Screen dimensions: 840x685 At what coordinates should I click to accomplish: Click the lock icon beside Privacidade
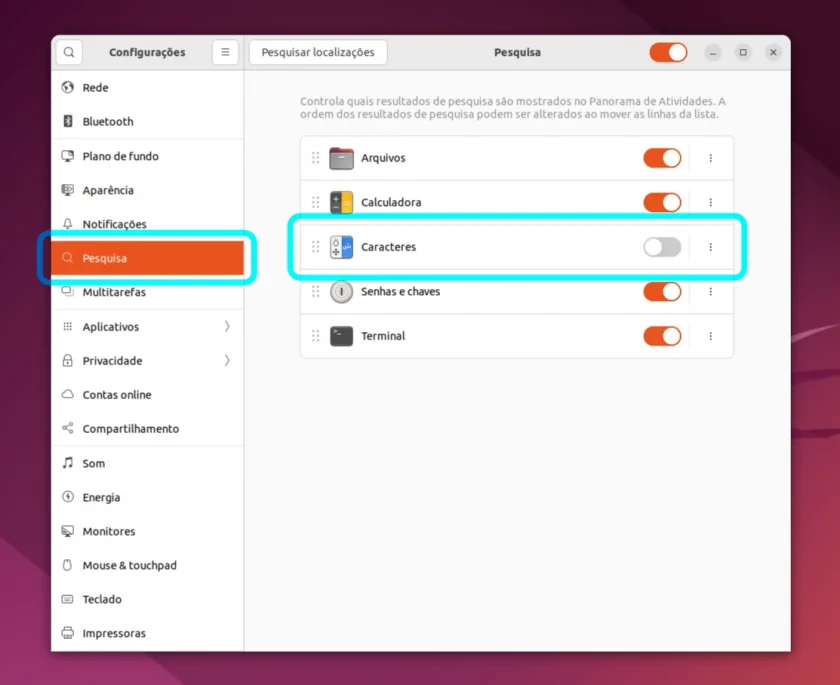[68, 360]
